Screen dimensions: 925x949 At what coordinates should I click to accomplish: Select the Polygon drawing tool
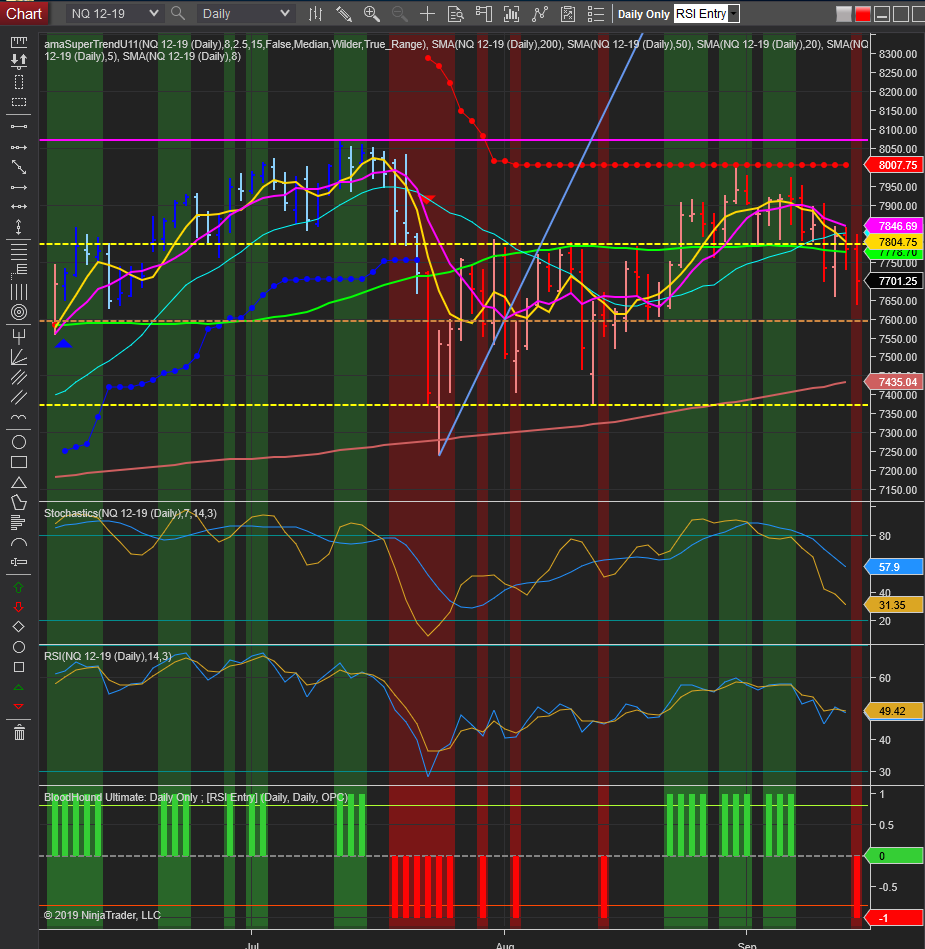tap(19, 502)
